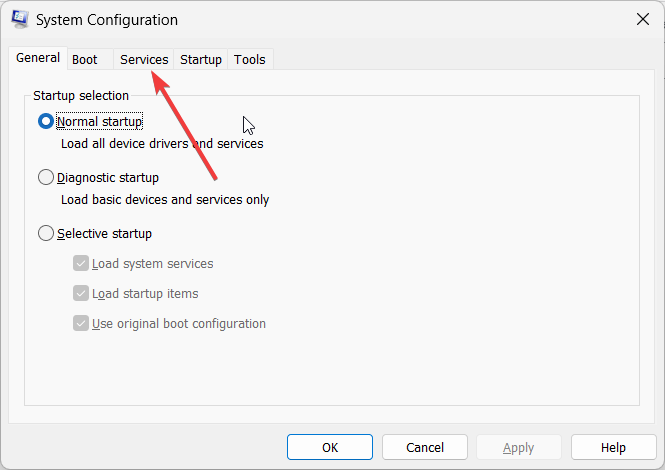
Task: Toggle the Load startup items checkbox
Action: [81, 294]
